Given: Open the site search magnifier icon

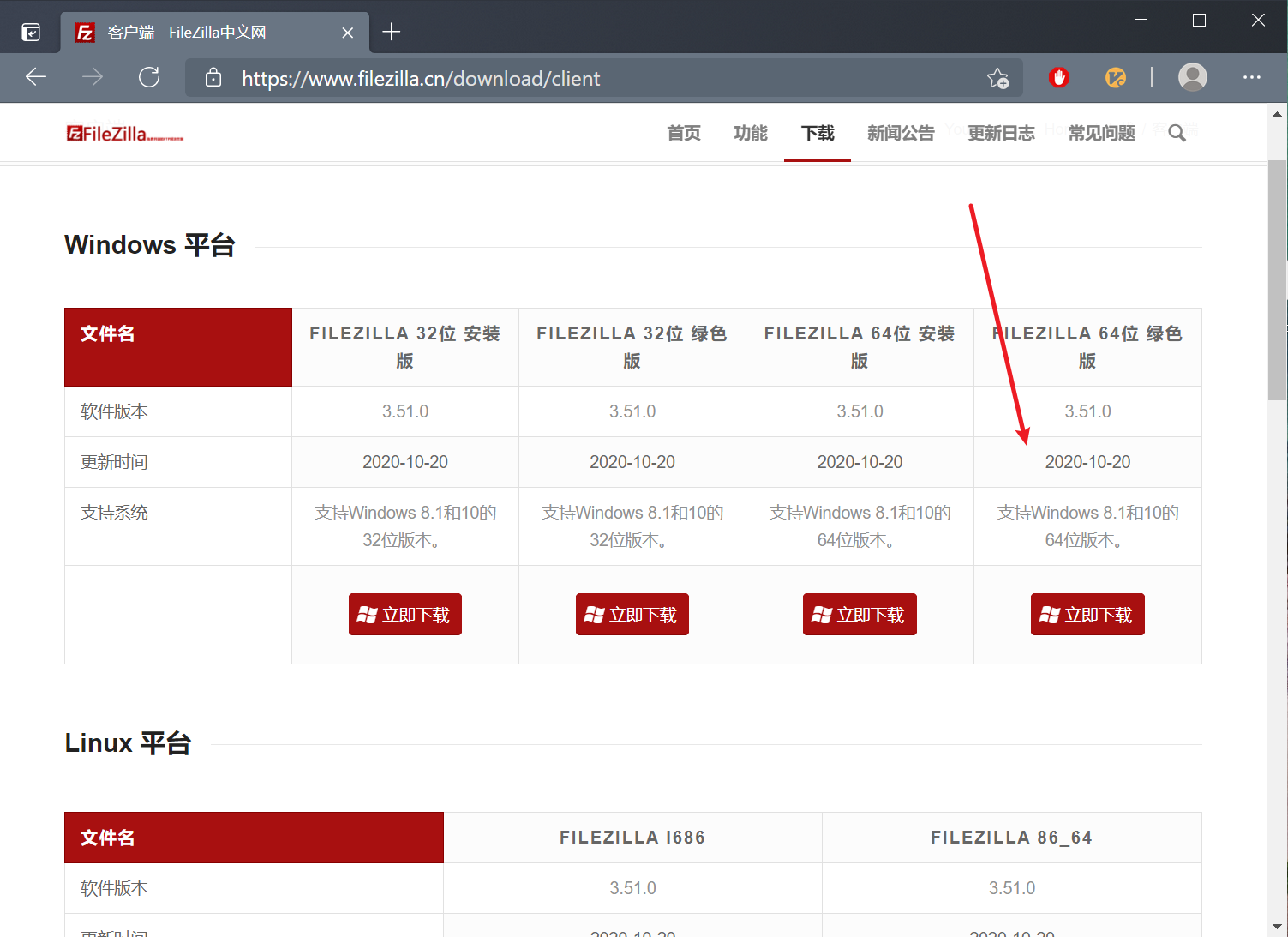Looking at the screenshot, I should (1177, 133).
